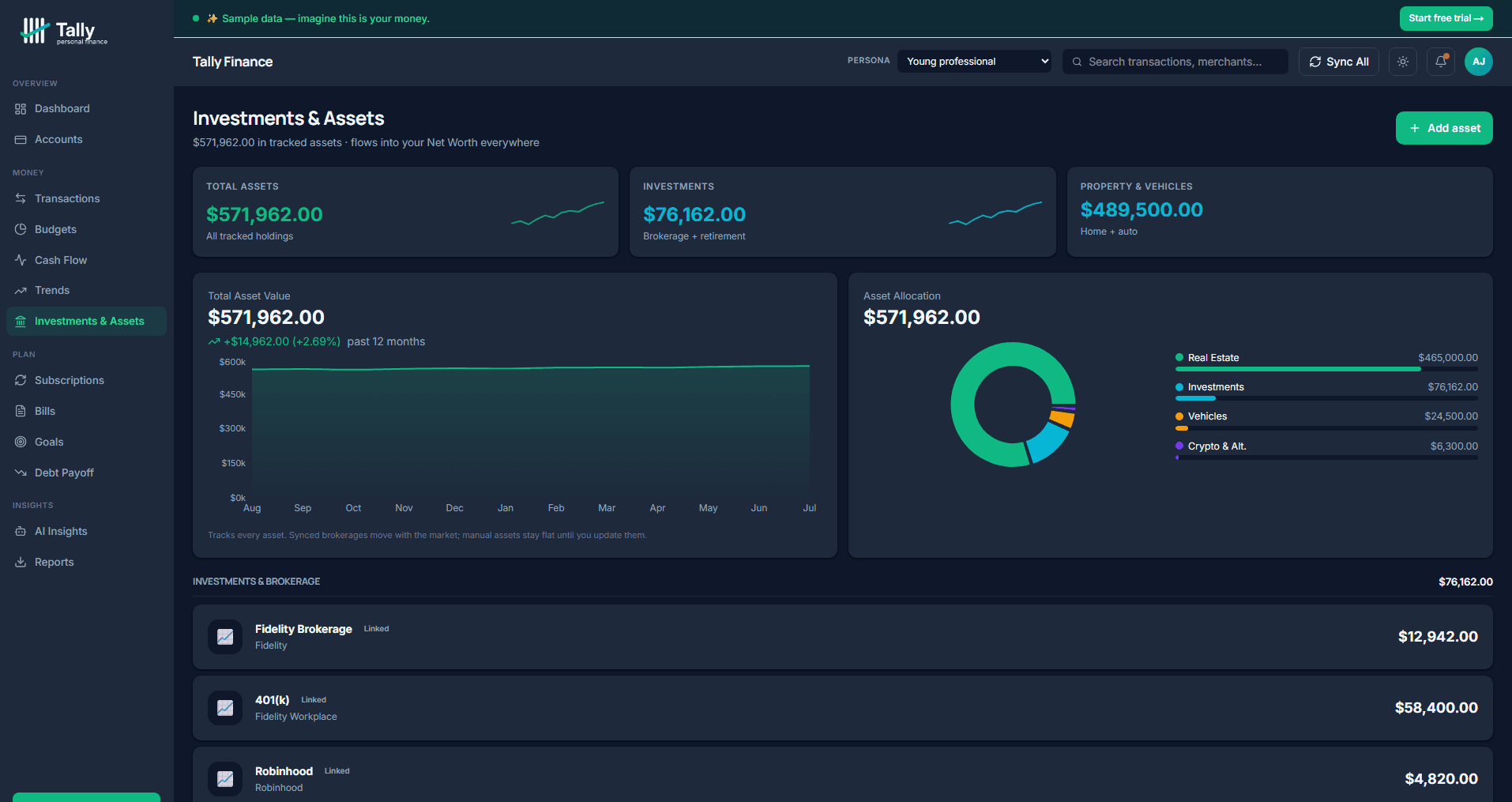The image size is (1512, 802).
Task: Click the Robinhood chart icon
Action: click(225, 779)
